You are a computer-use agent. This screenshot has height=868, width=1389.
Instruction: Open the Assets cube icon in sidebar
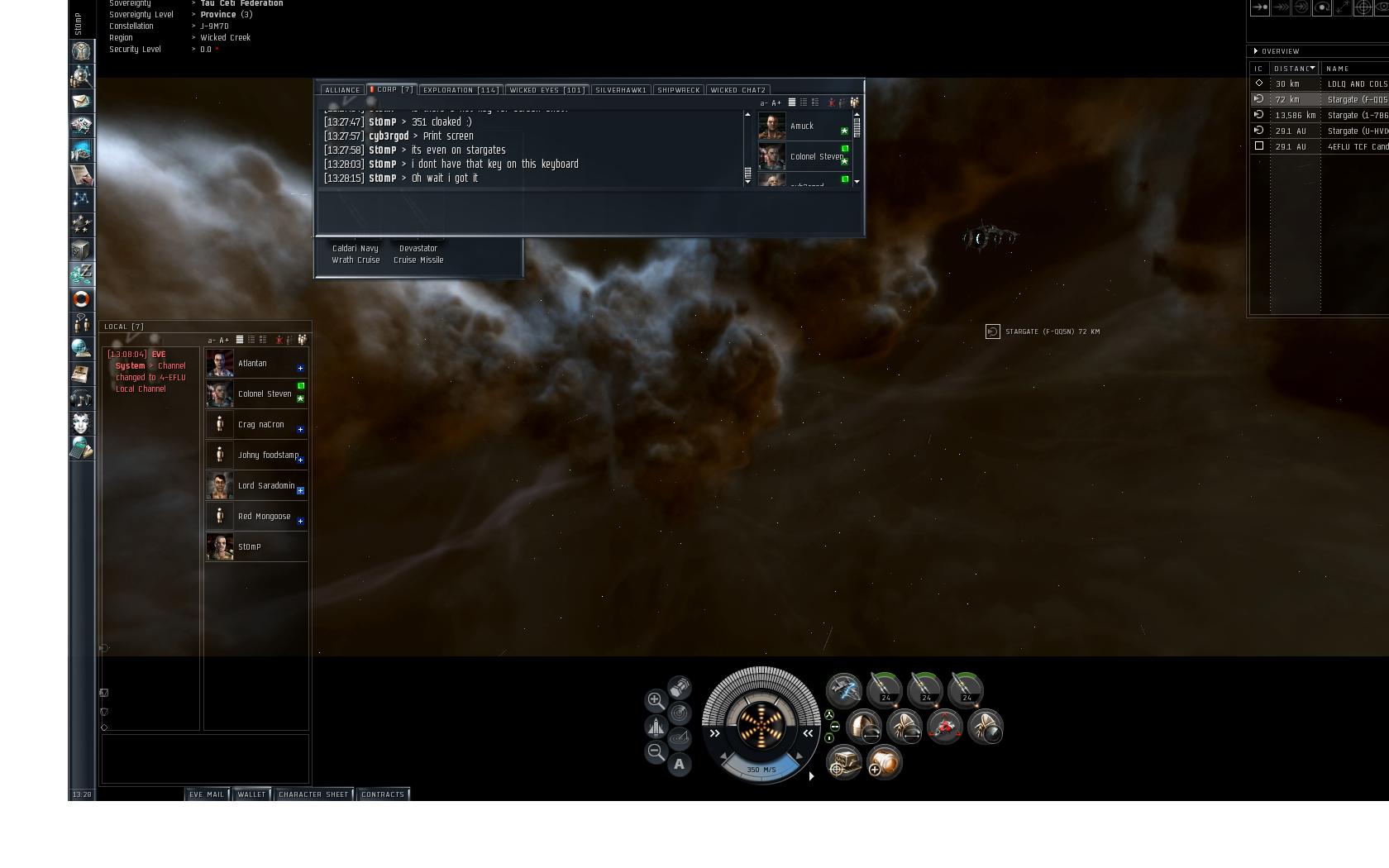[x=81, y=250]
